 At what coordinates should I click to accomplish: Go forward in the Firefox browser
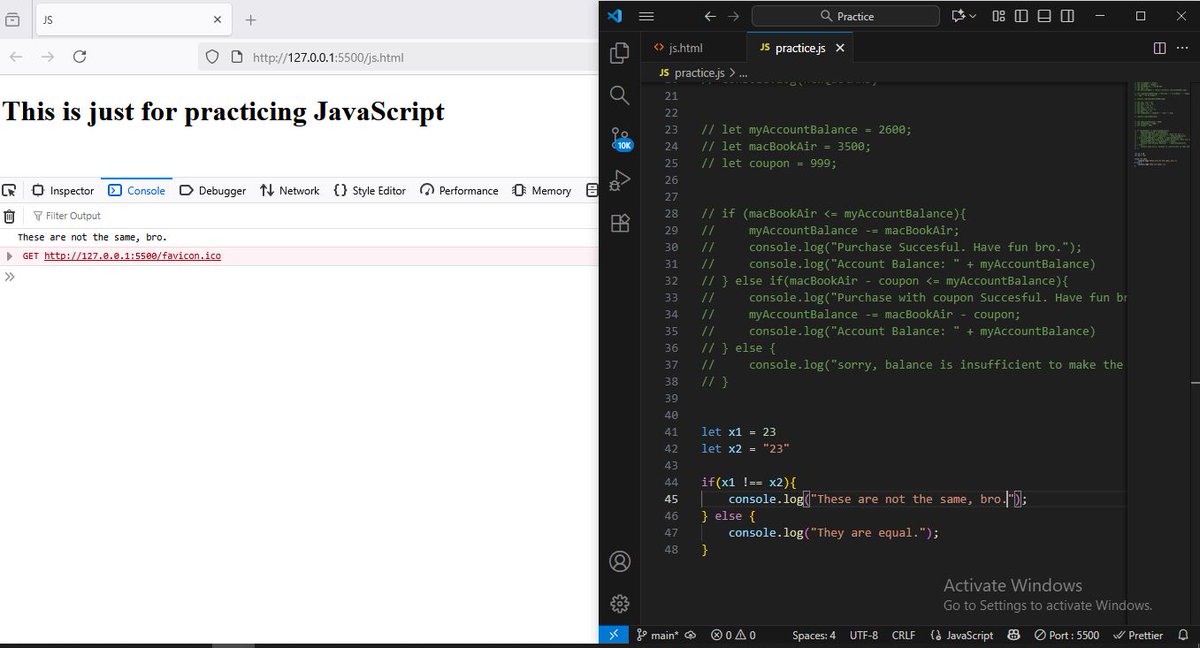pyautogui.click(x=48, y=57)
